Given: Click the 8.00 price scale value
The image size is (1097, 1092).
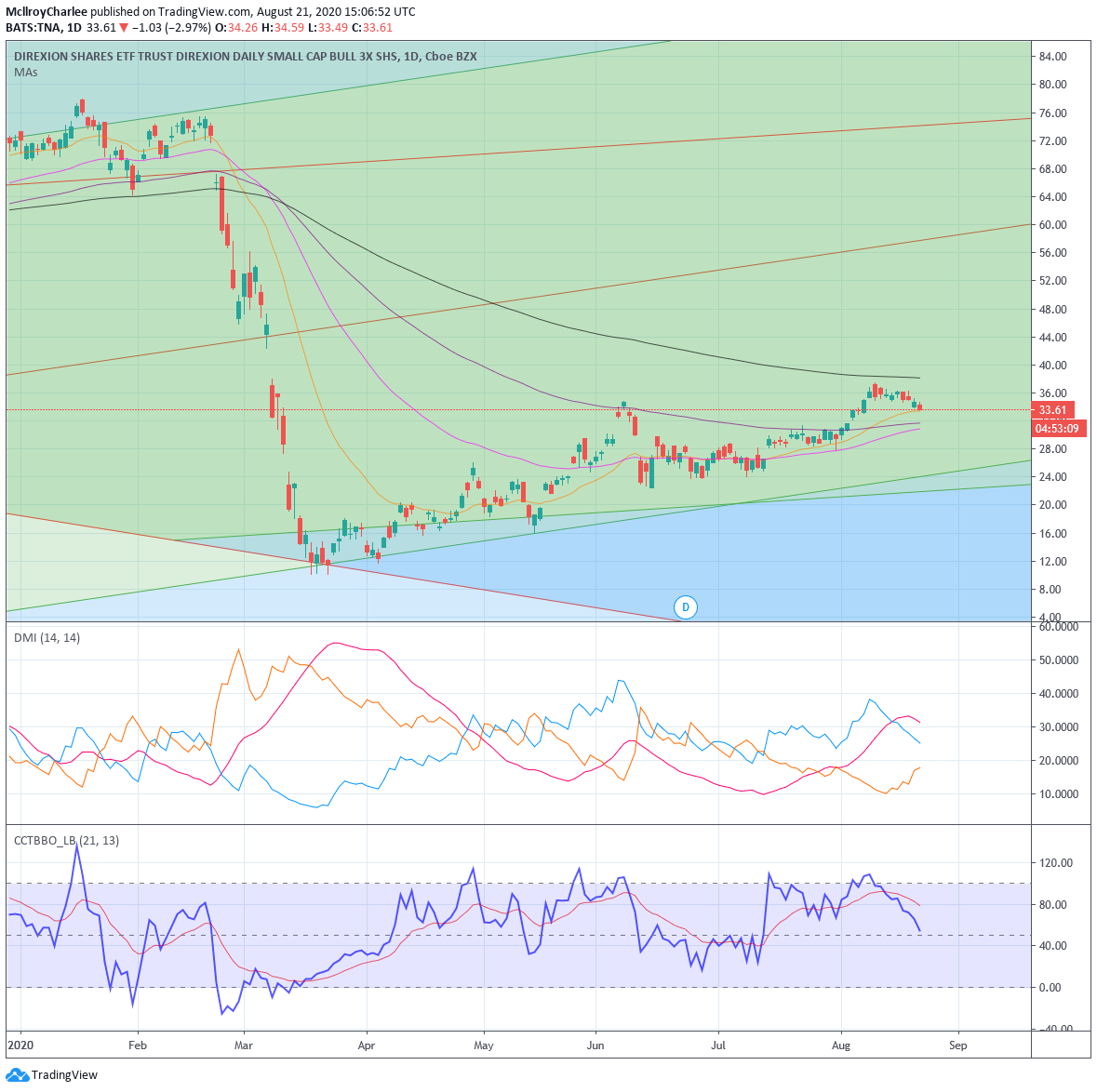Looking at the screenshot, I should tap(1050, 589).
